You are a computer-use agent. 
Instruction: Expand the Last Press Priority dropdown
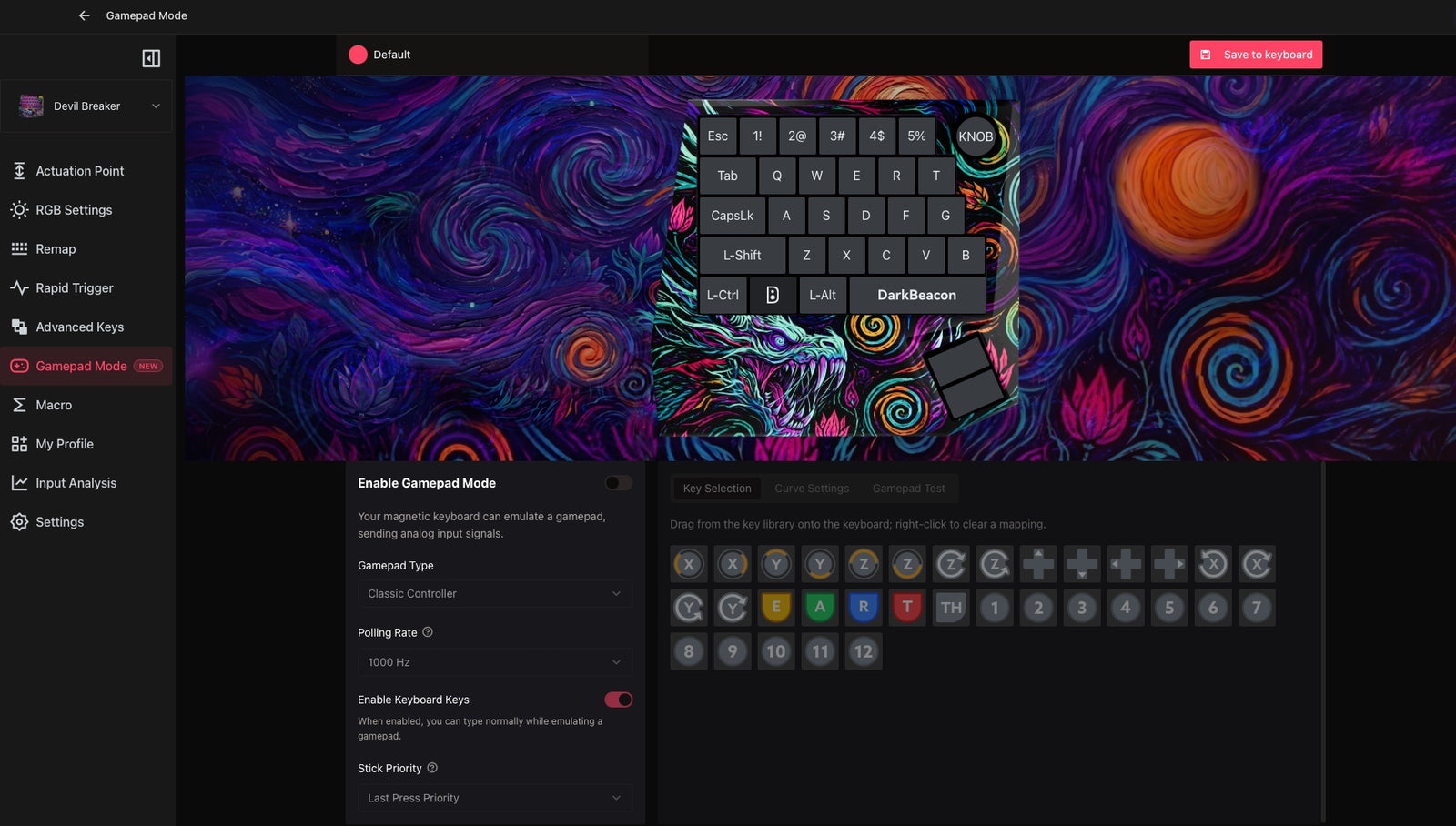[495, 798]
